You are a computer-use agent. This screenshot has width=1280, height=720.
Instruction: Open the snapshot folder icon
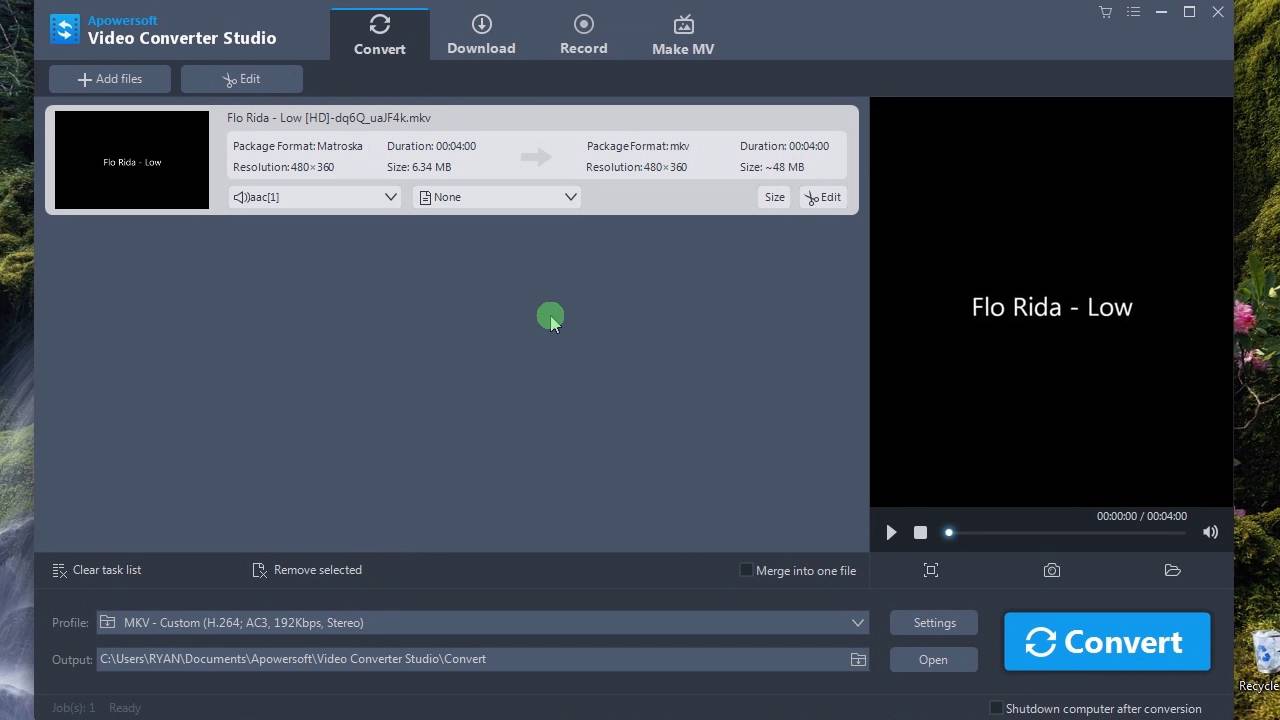point(1173,570)
